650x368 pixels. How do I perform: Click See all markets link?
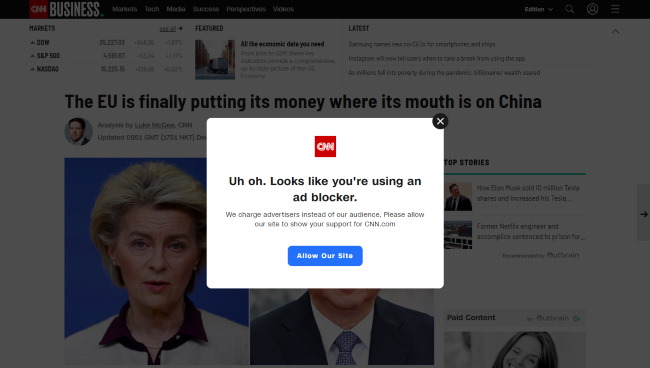pyautogui.click(x=171, y=29)
